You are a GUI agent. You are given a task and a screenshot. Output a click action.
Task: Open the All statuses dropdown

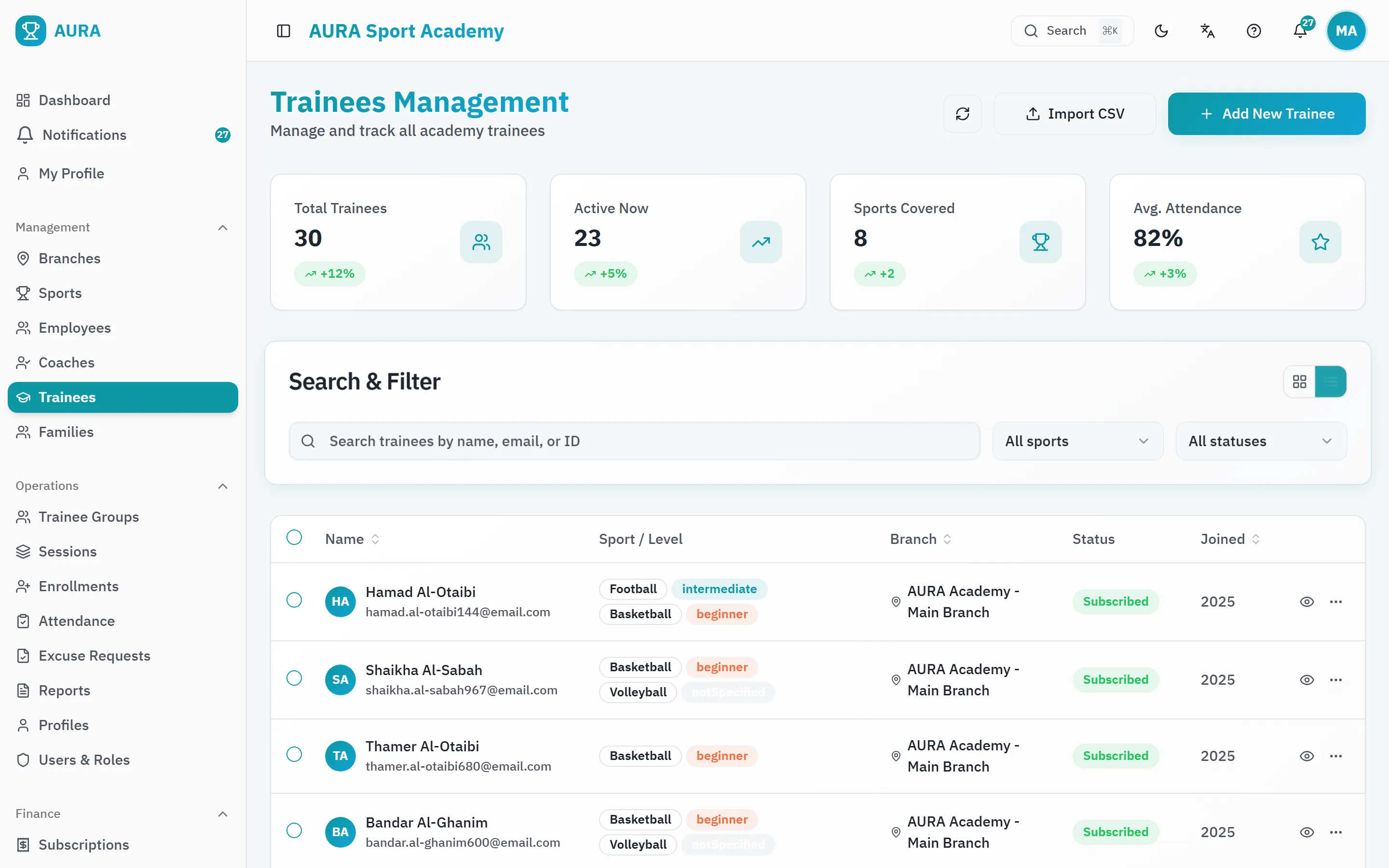[1261, 441]
